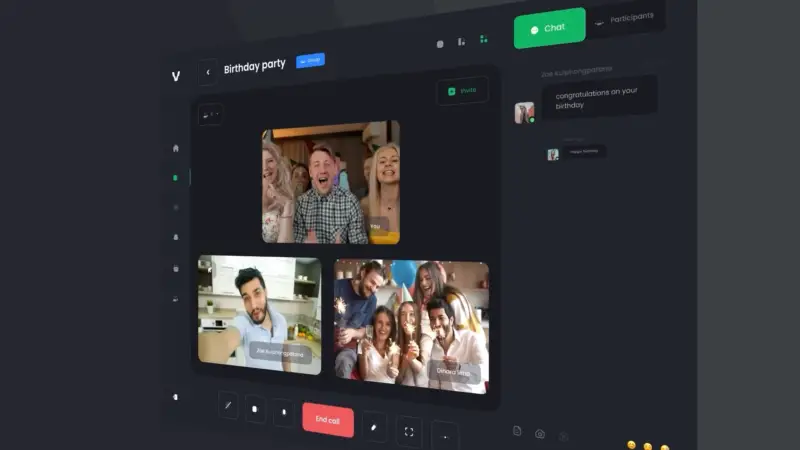
Task: Switch to the Chat tab
Action: tap(549, 28)
